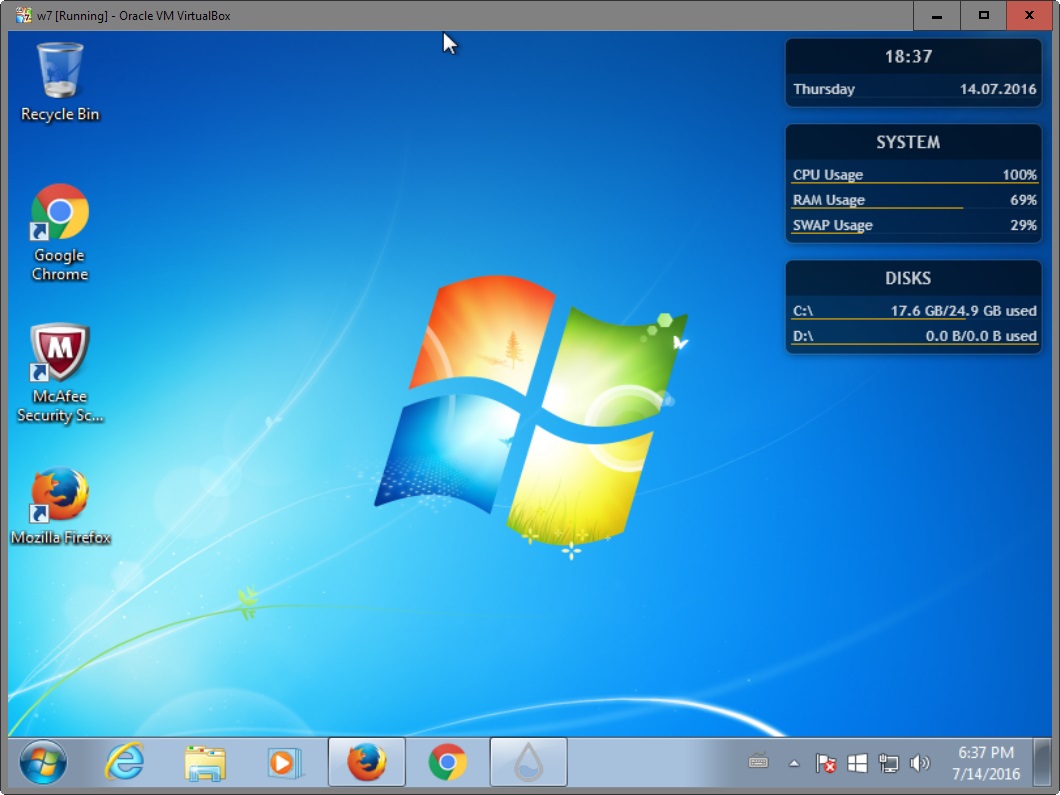Click the Chrome taskbar icon

pos(448,762)
